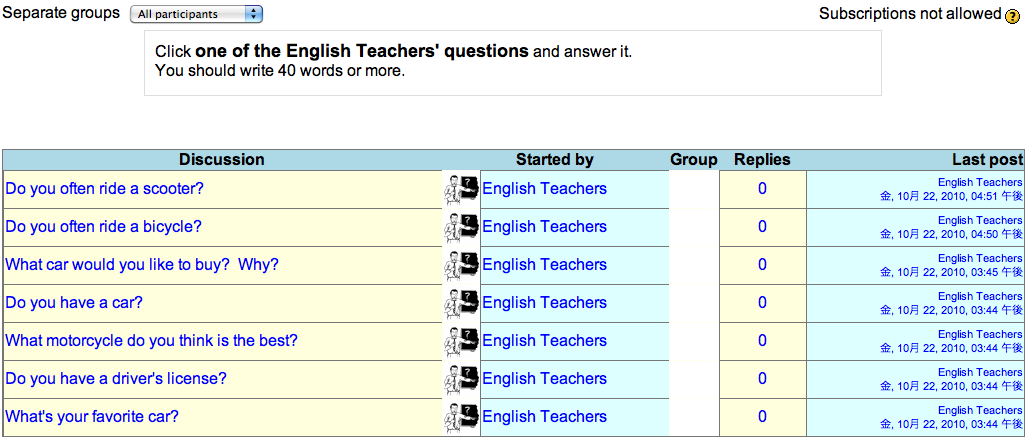Open 'Do you have a driver's license?' discussion
This screenshot has width=1029, height=441.
point(116,379)
